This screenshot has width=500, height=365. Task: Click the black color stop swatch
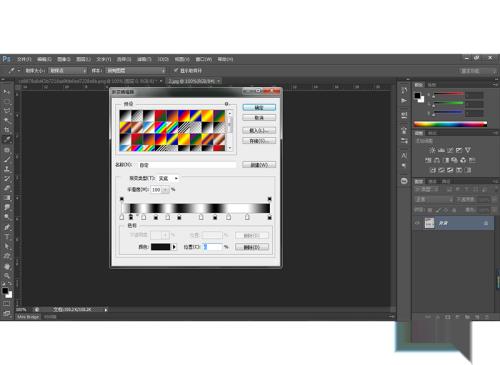click(161, 247)
